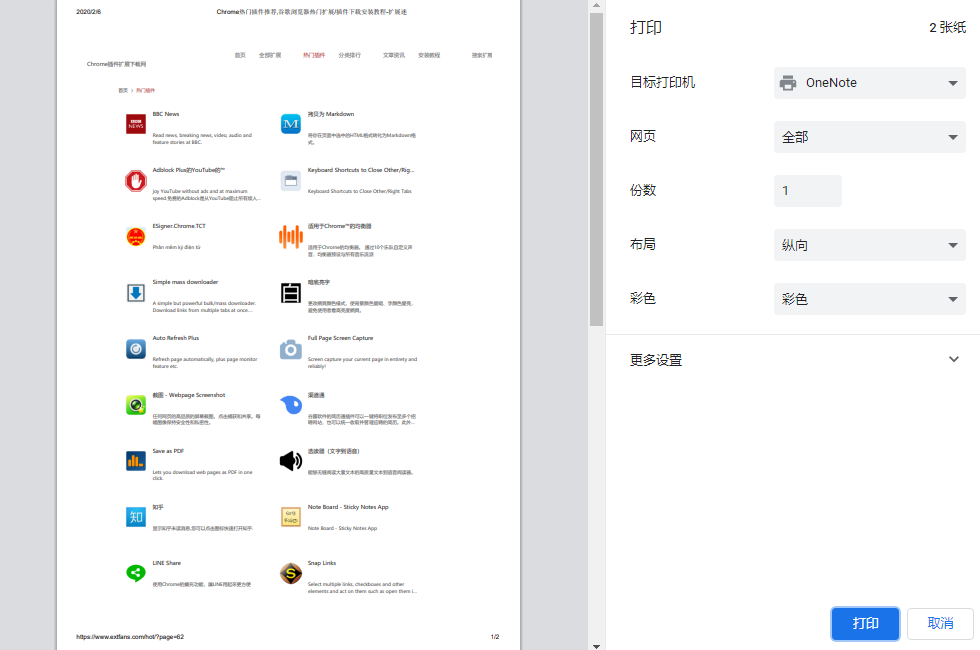The height and width of the screenshot is (650, 980).
Task: Click the preview scrollbar up arrow
Action: pos(596,5)
